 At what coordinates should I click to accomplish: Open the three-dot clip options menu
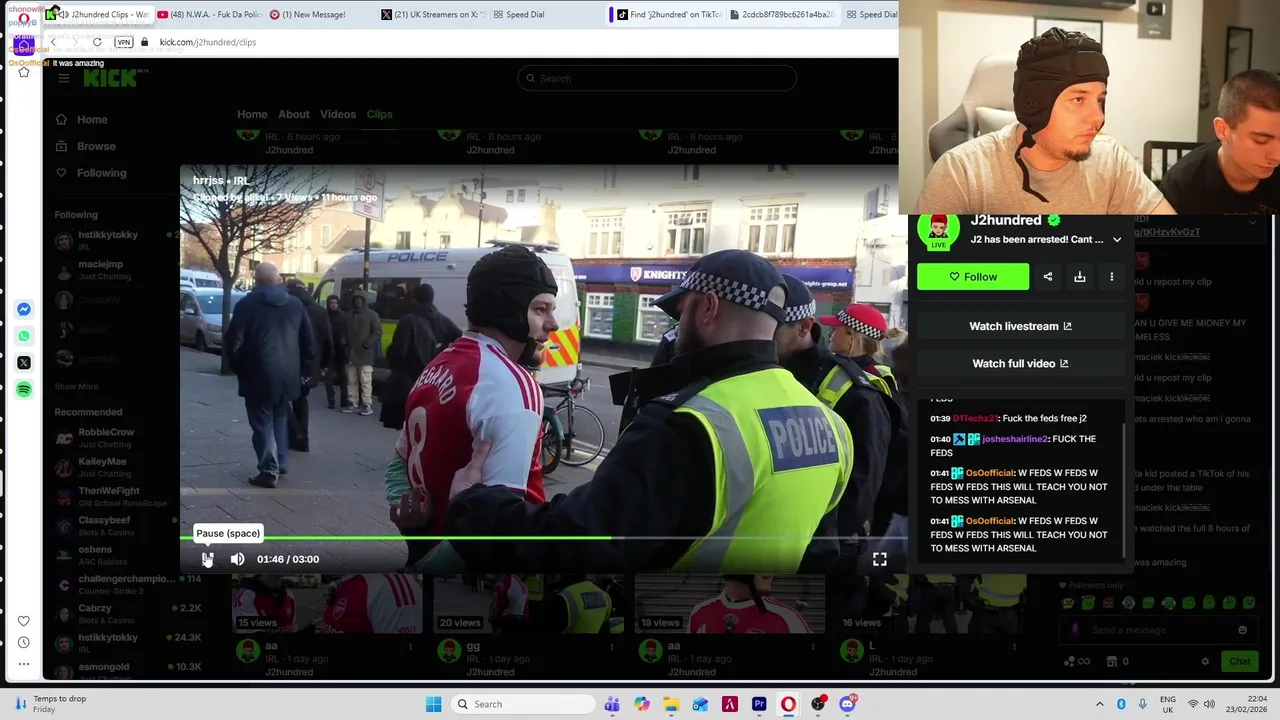[1111, 277]
